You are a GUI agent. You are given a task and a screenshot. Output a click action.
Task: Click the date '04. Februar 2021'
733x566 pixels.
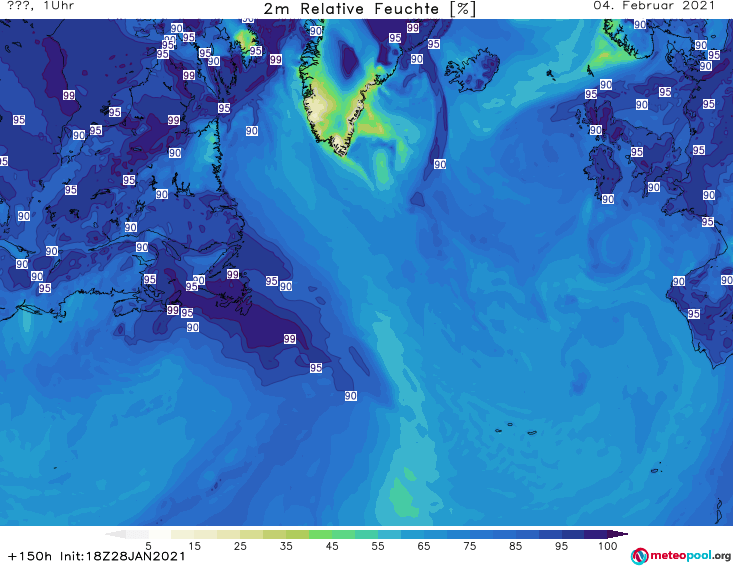point(654,6)
